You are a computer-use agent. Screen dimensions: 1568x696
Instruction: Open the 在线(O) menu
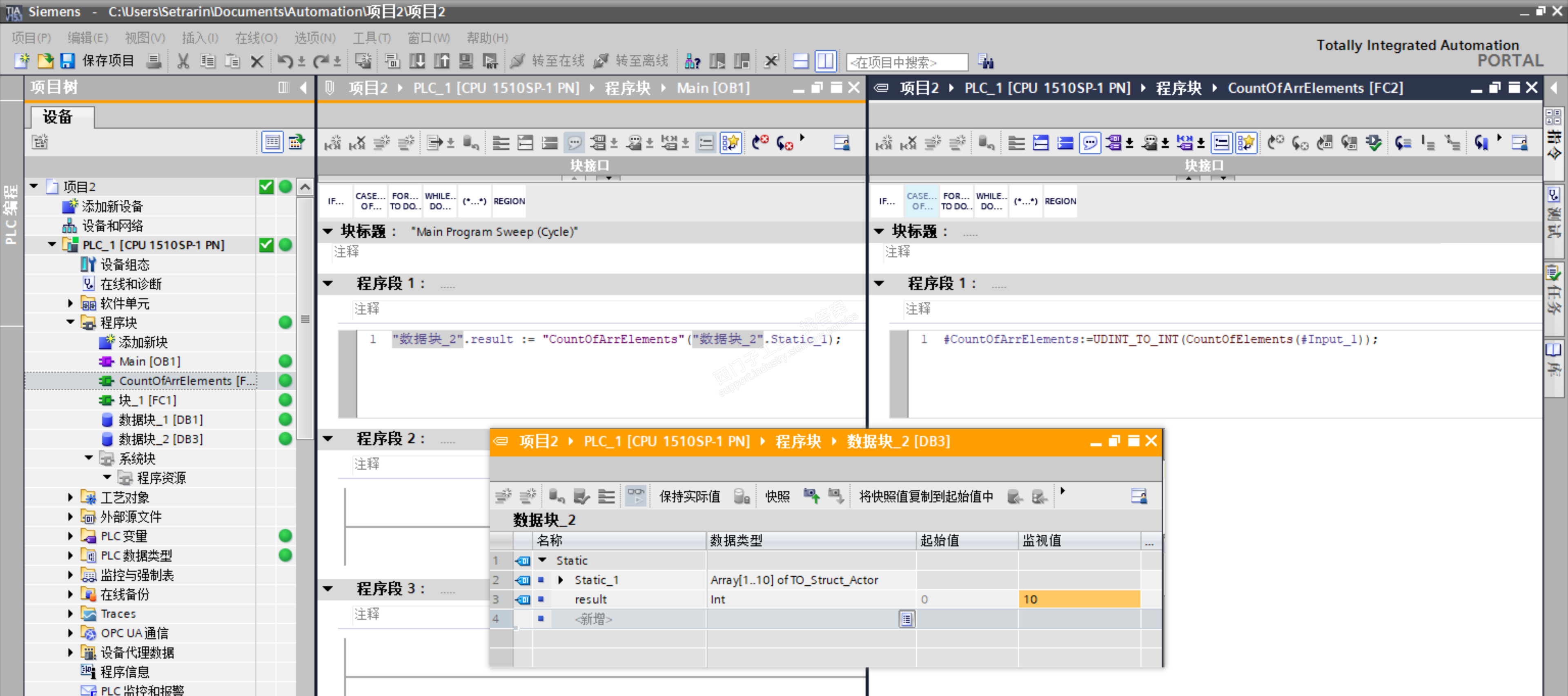tap(256, 38)
